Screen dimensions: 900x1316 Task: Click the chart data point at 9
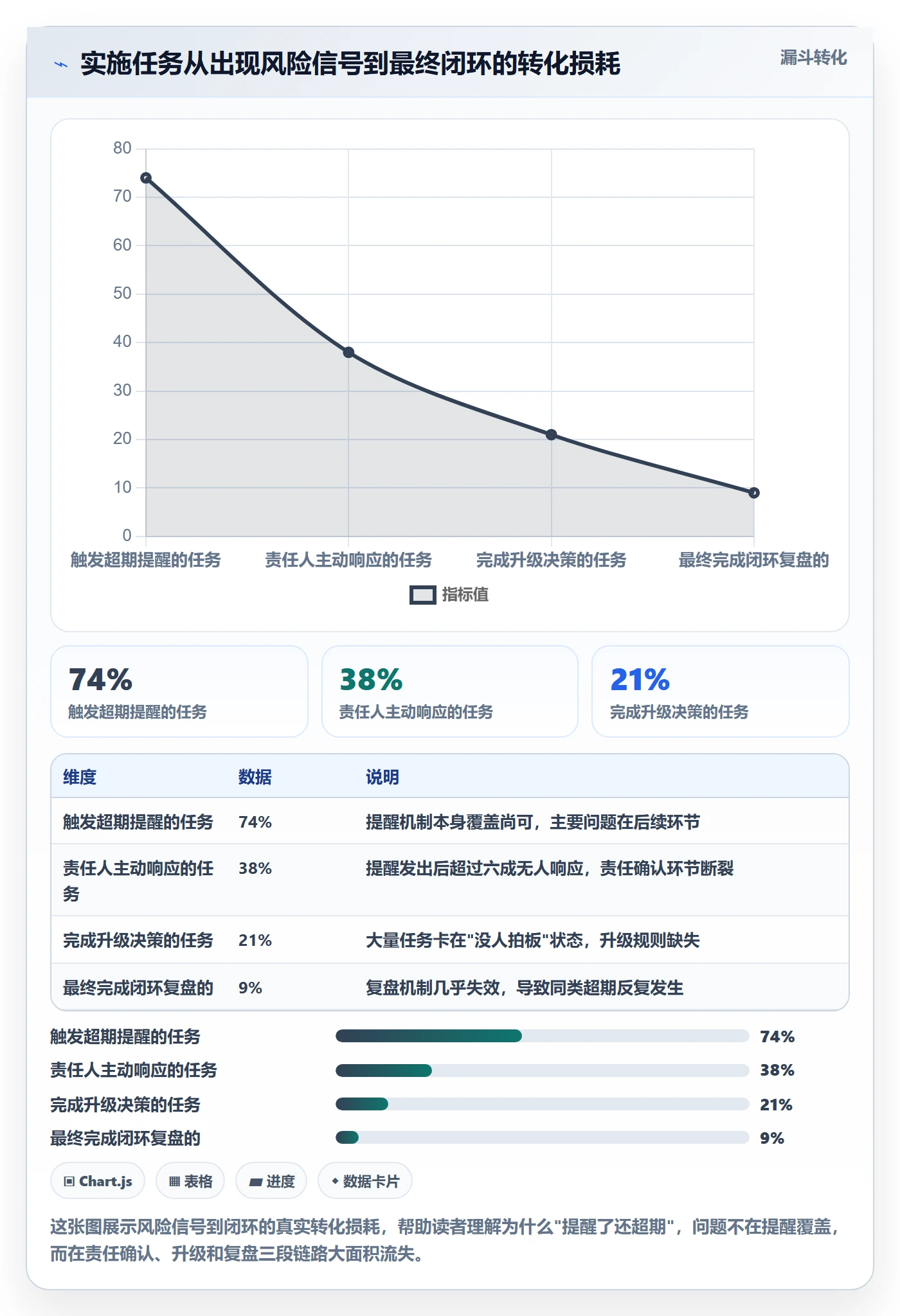coord(754,493)
